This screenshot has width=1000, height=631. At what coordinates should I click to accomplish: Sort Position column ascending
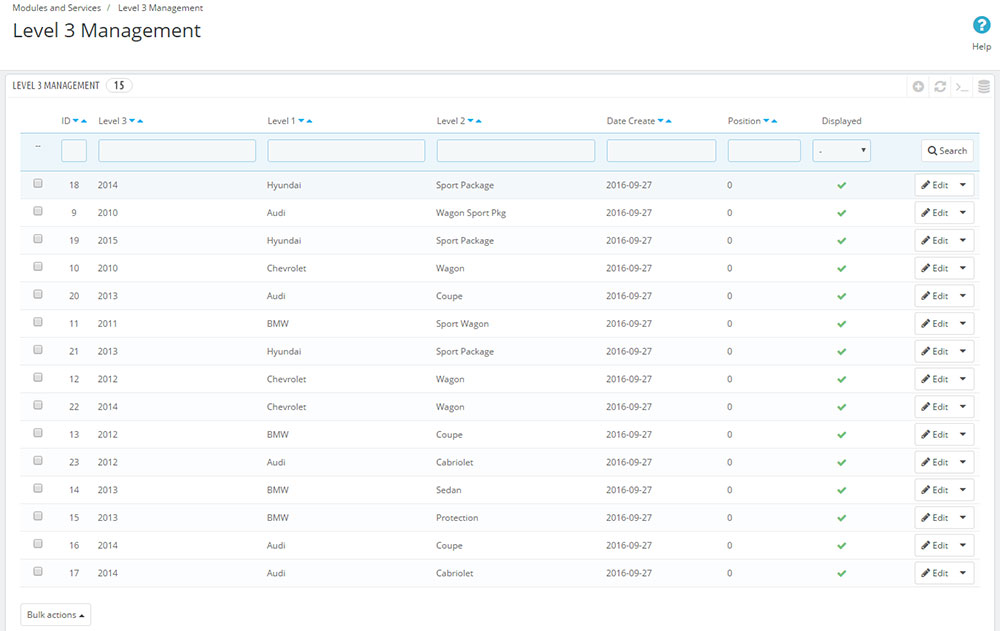(774, 121)
